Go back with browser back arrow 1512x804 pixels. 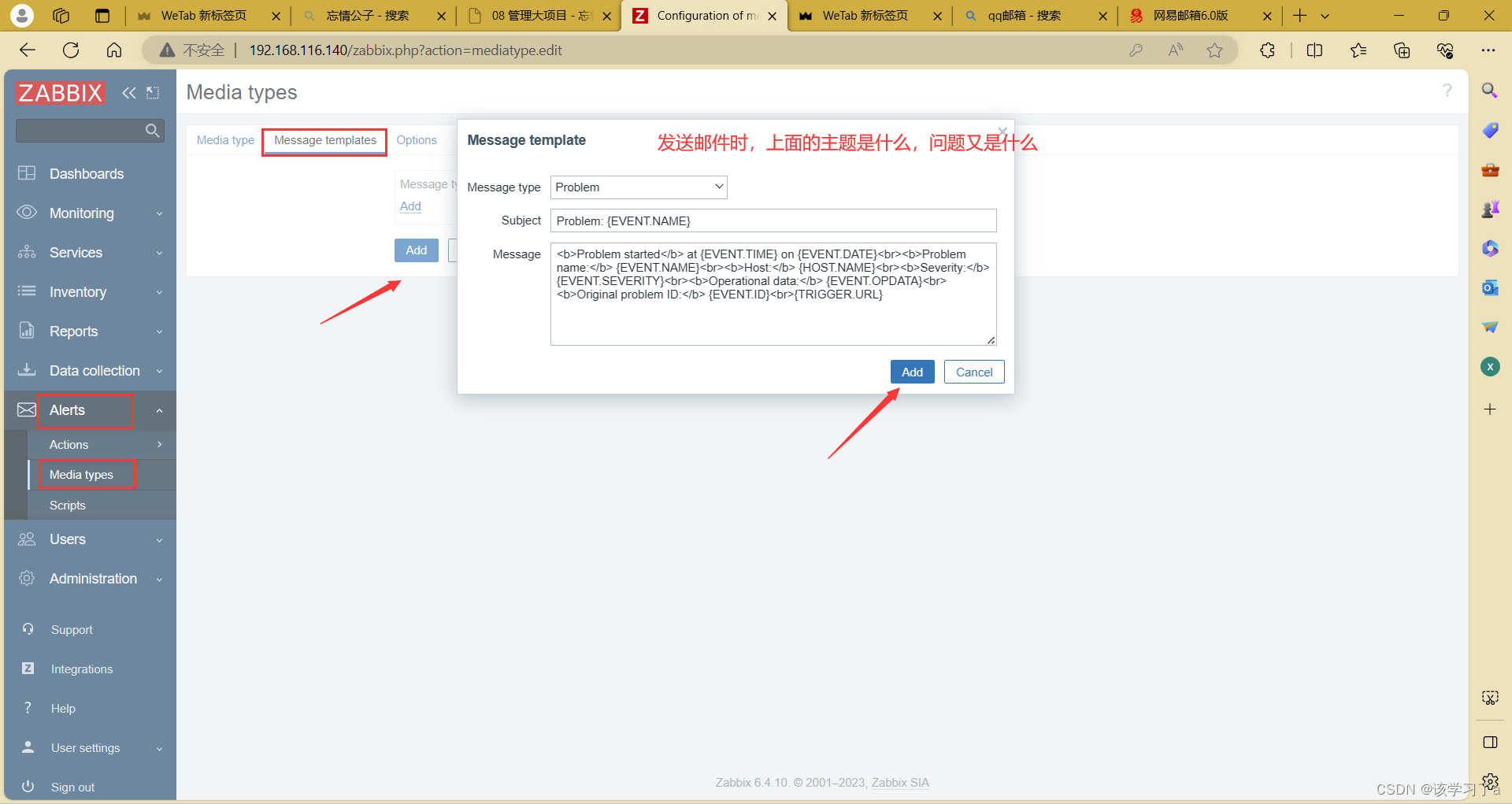pyautogui.click(x=28, y=50)
